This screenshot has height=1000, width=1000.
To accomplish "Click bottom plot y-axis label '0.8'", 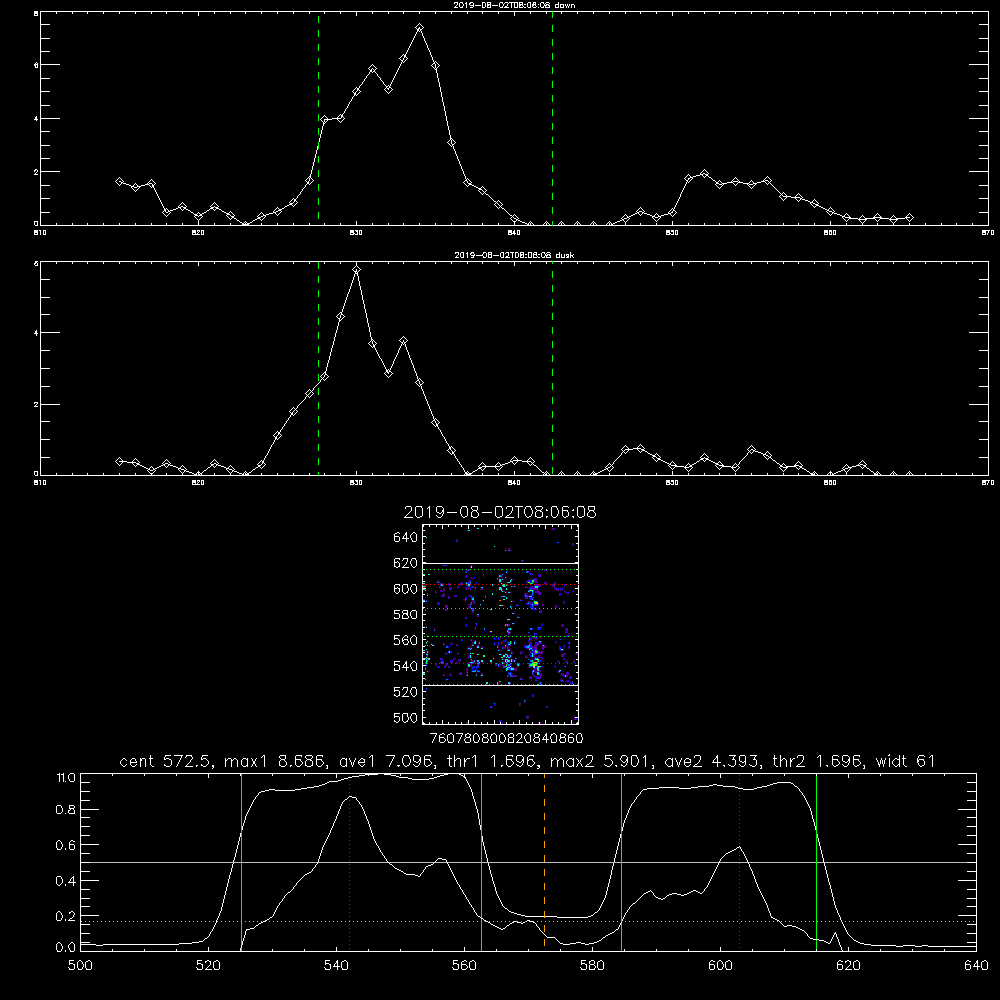I will tap(66, 810).
